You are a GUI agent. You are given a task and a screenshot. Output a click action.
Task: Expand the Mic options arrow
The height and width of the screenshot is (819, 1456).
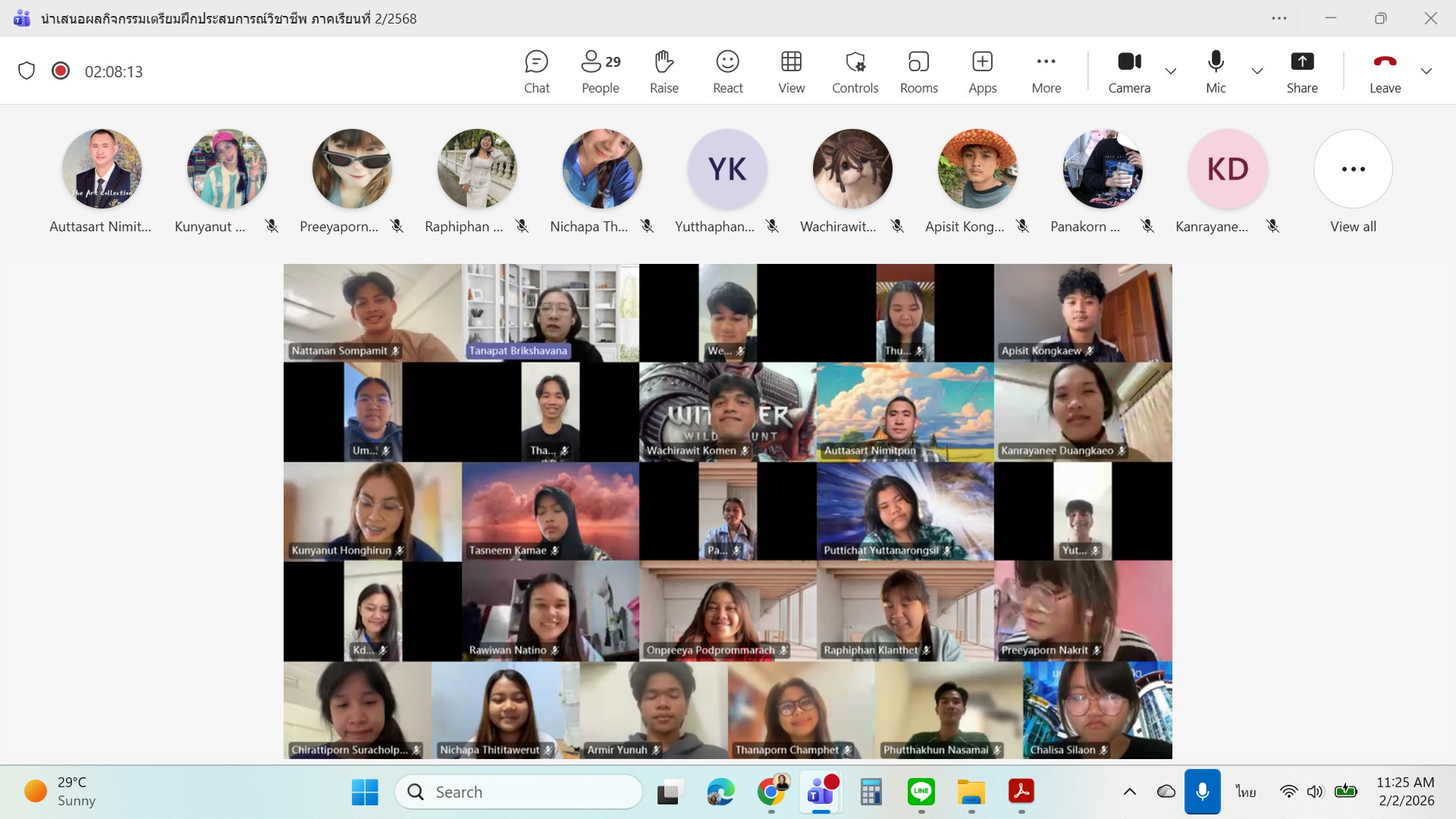[x=1257, y=71]
